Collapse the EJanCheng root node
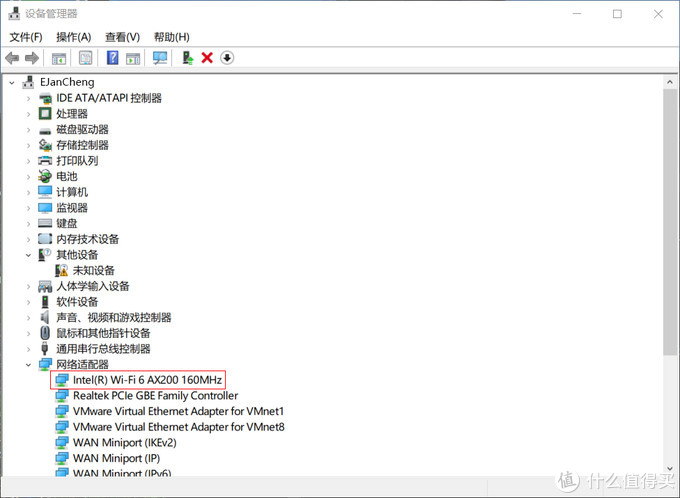 pos(12,82)
